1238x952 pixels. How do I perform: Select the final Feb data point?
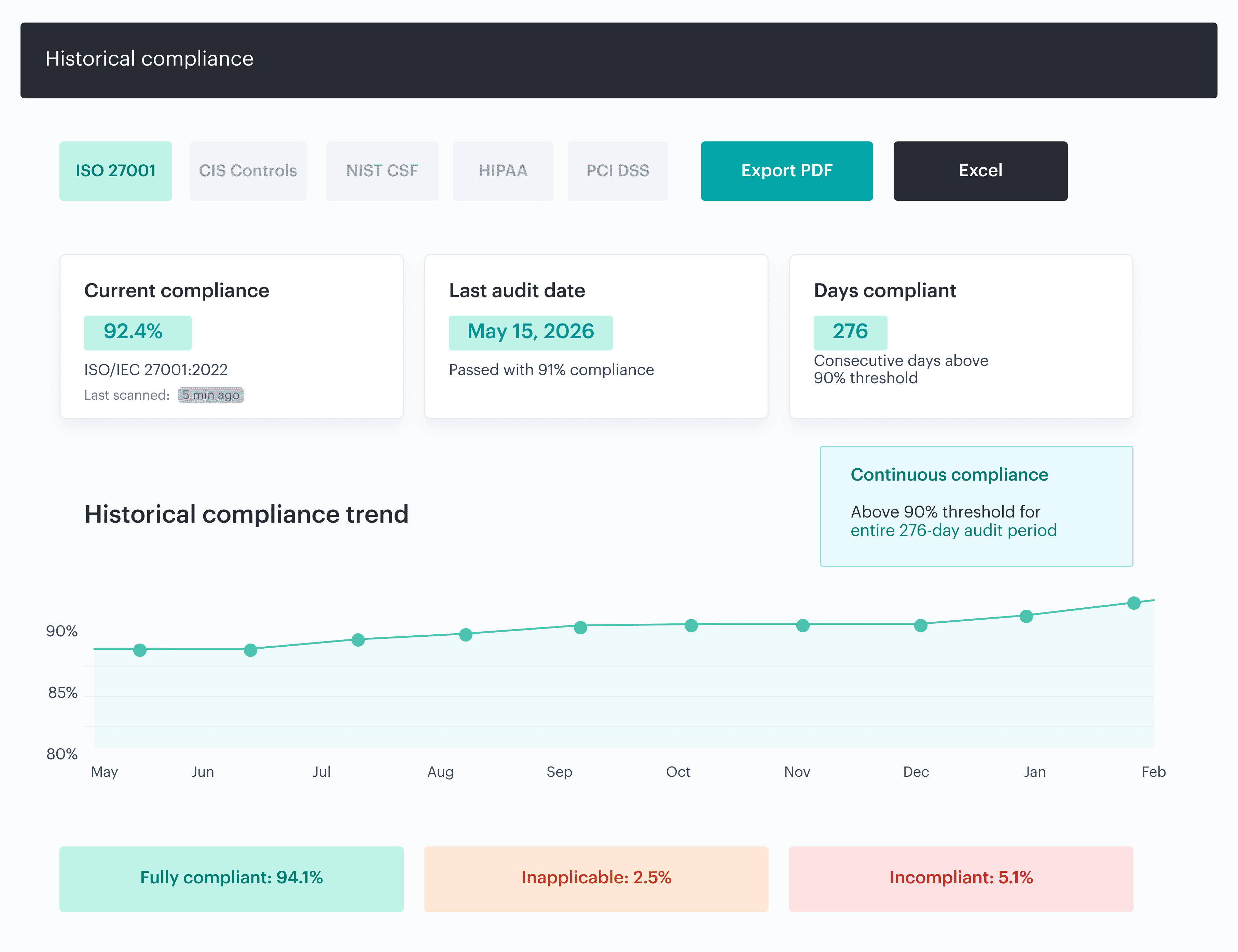[x=1134, y=603]
